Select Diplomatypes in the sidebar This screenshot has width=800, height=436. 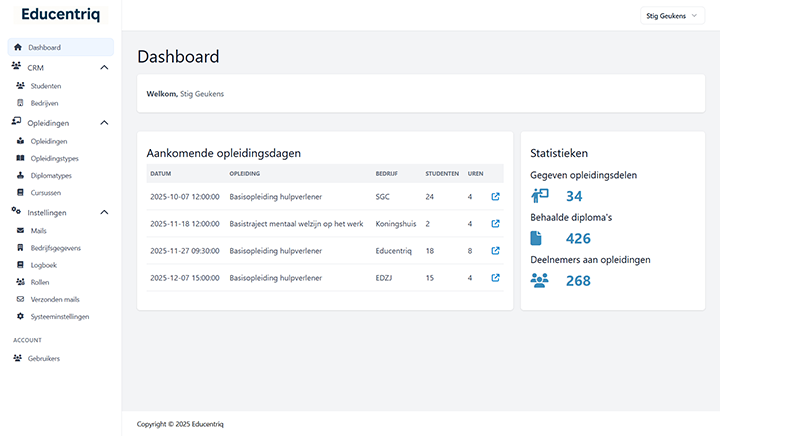51,175
